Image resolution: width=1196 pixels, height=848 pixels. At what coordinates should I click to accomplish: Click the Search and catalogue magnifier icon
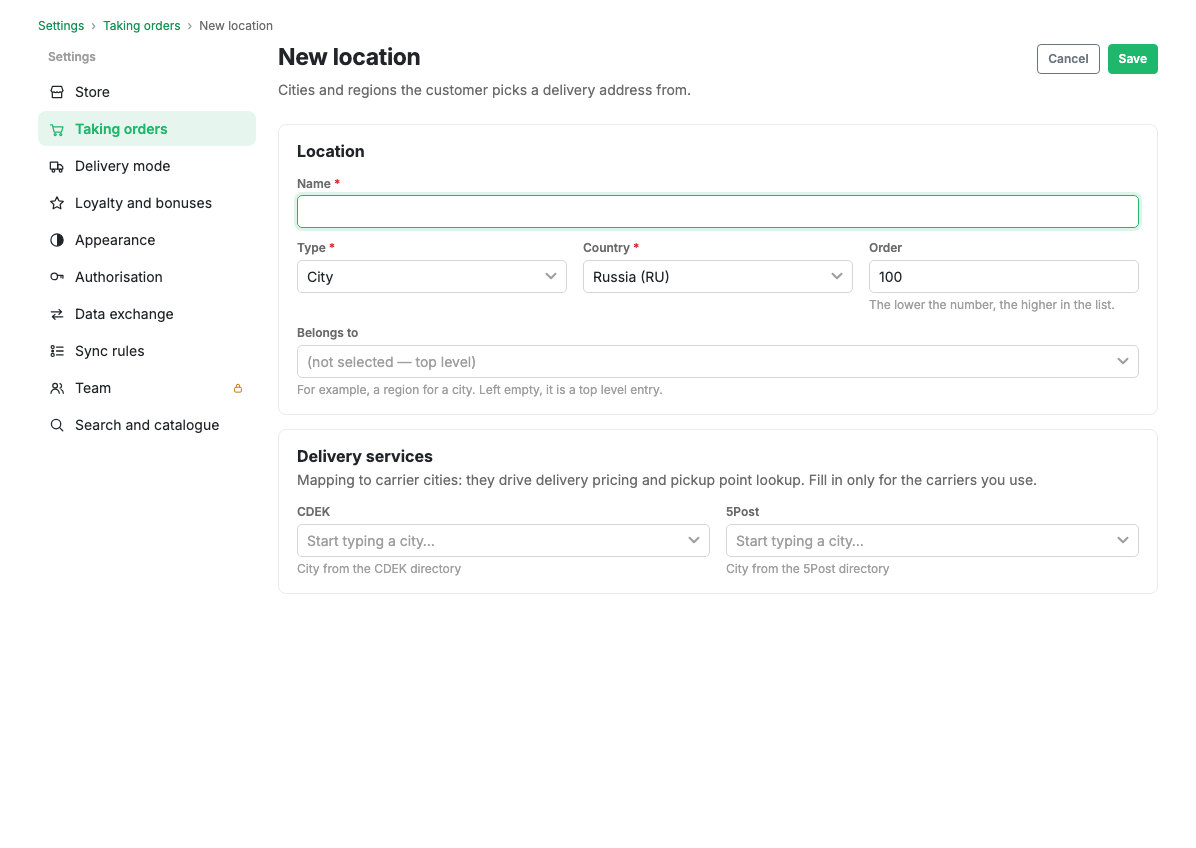57,426
